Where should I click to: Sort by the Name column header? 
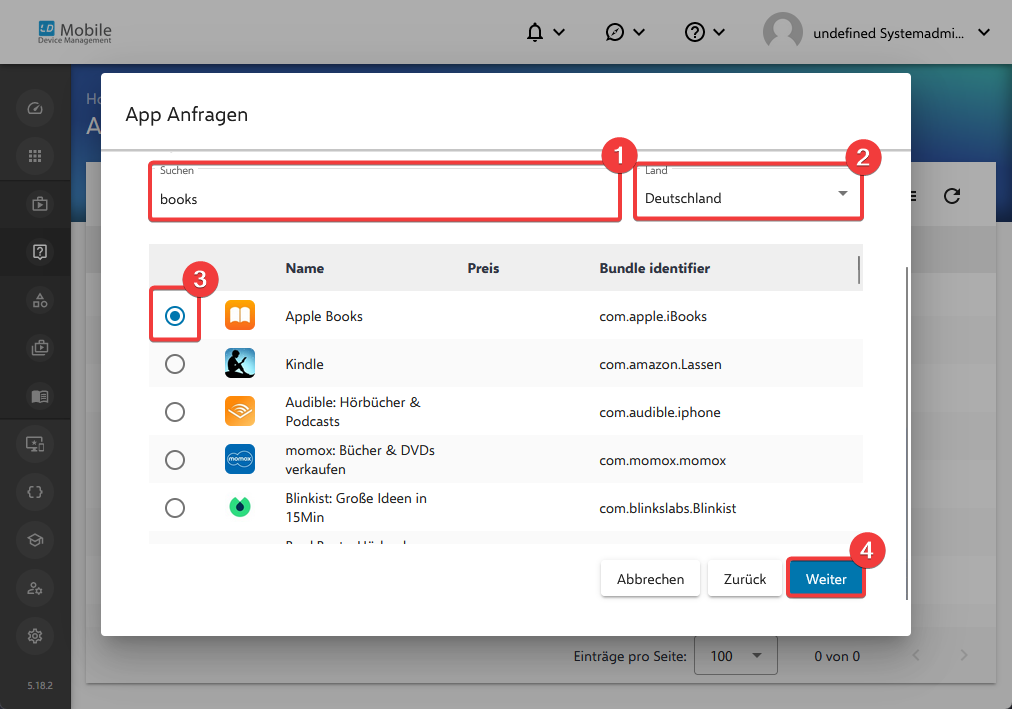305,268
